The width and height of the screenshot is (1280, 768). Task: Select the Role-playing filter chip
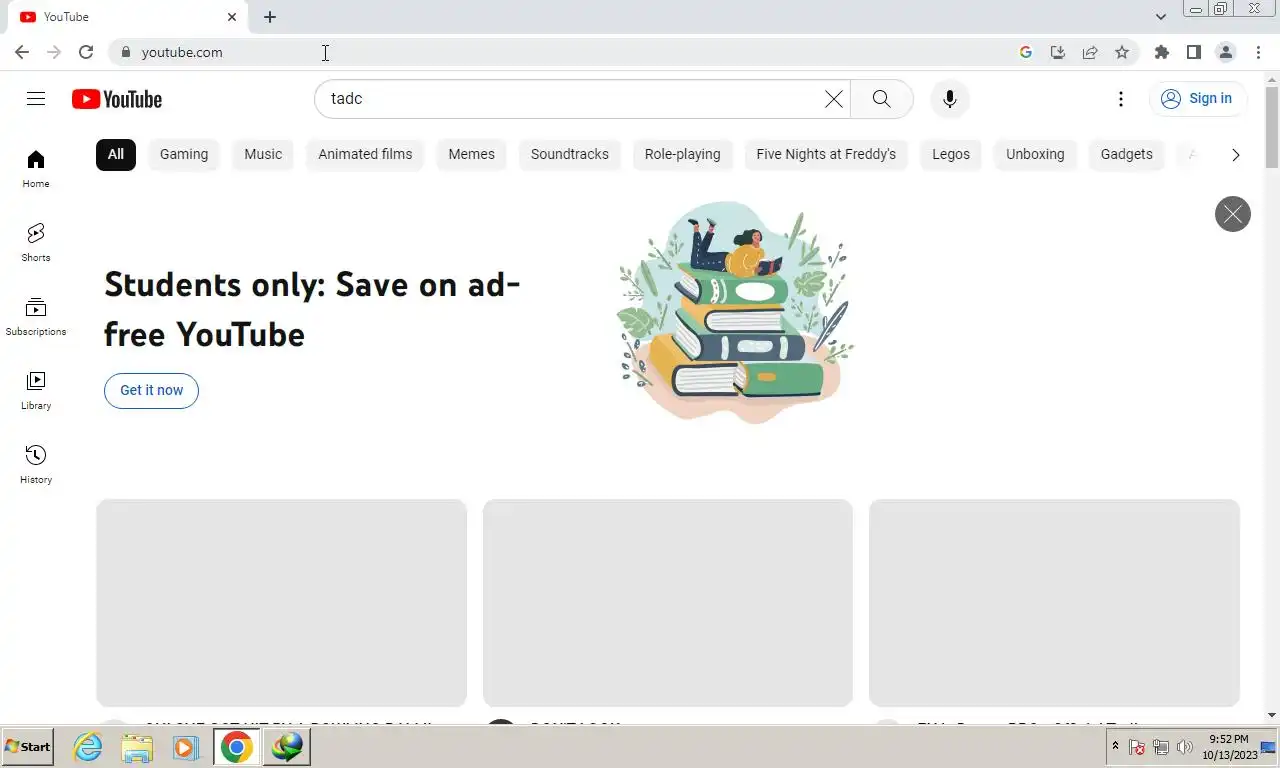683,154
